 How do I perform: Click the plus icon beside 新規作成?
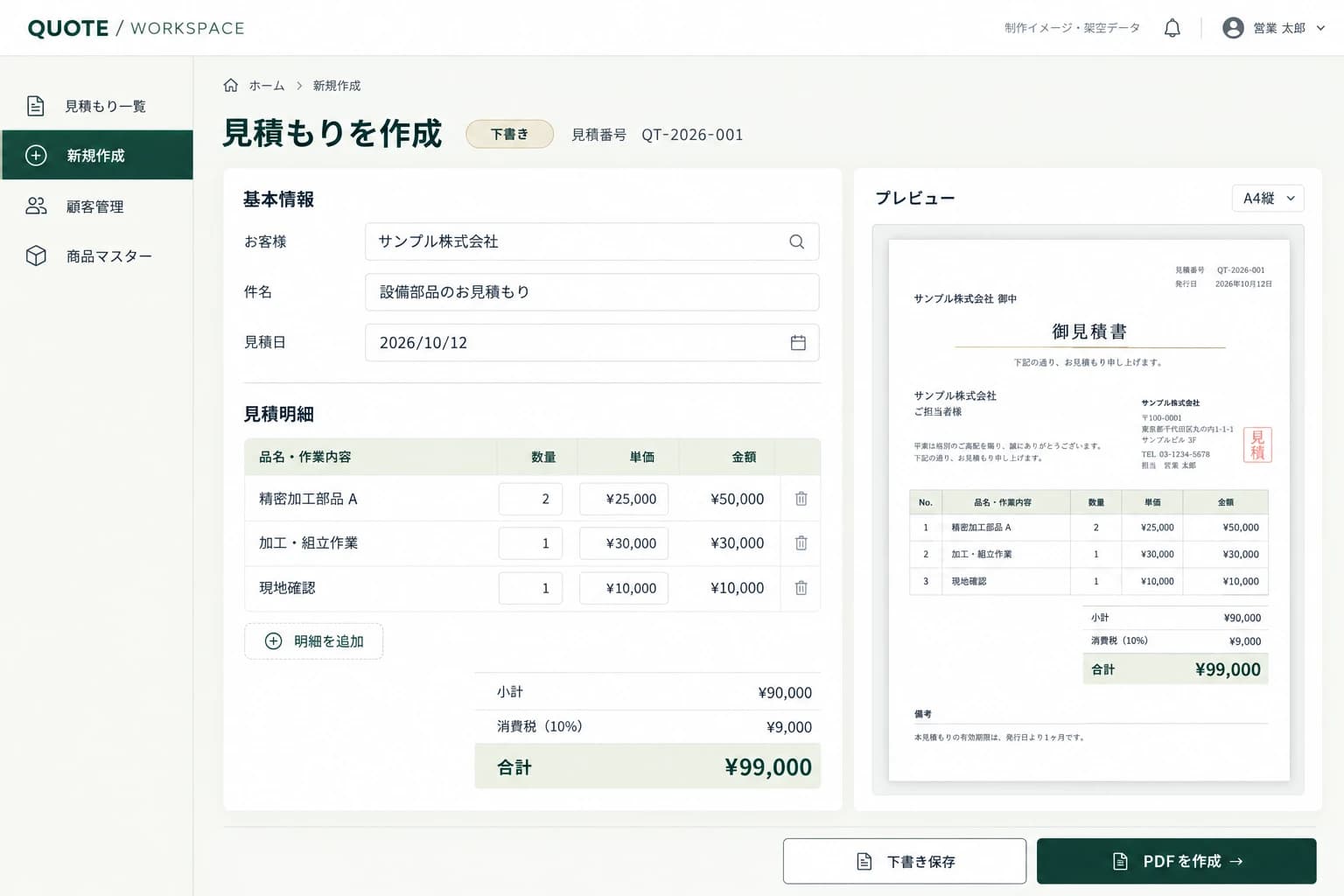(x=36, y=156)
